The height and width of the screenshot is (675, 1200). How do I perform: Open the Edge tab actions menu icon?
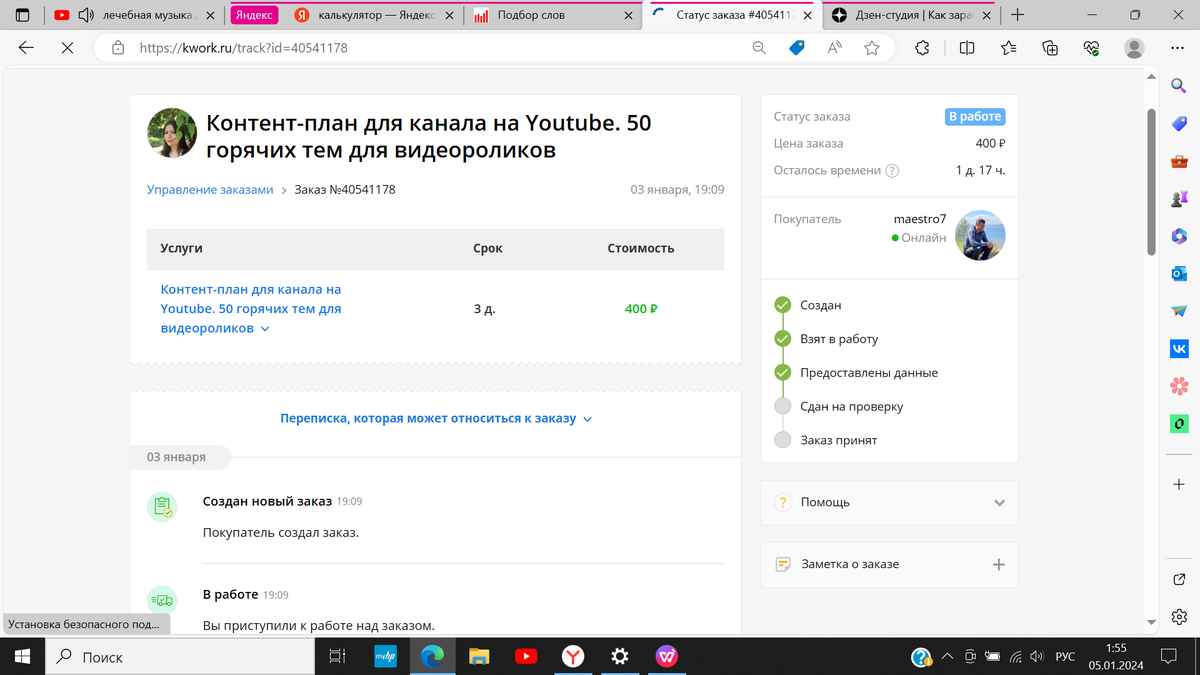[x=23, y=15]
